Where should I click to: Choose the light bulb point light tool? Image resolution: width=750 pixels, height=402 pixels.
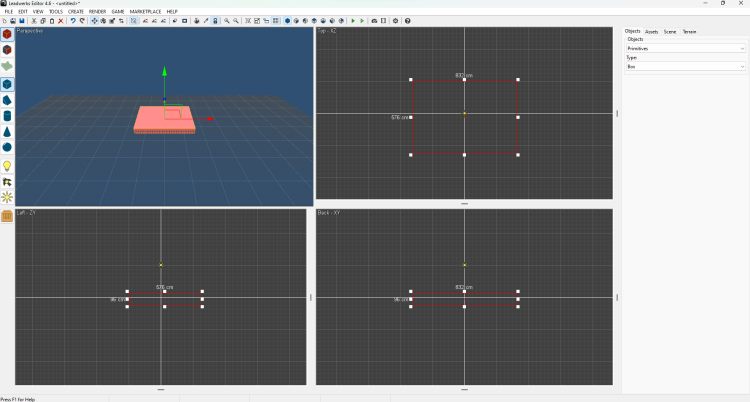click(x=7, y=166)
